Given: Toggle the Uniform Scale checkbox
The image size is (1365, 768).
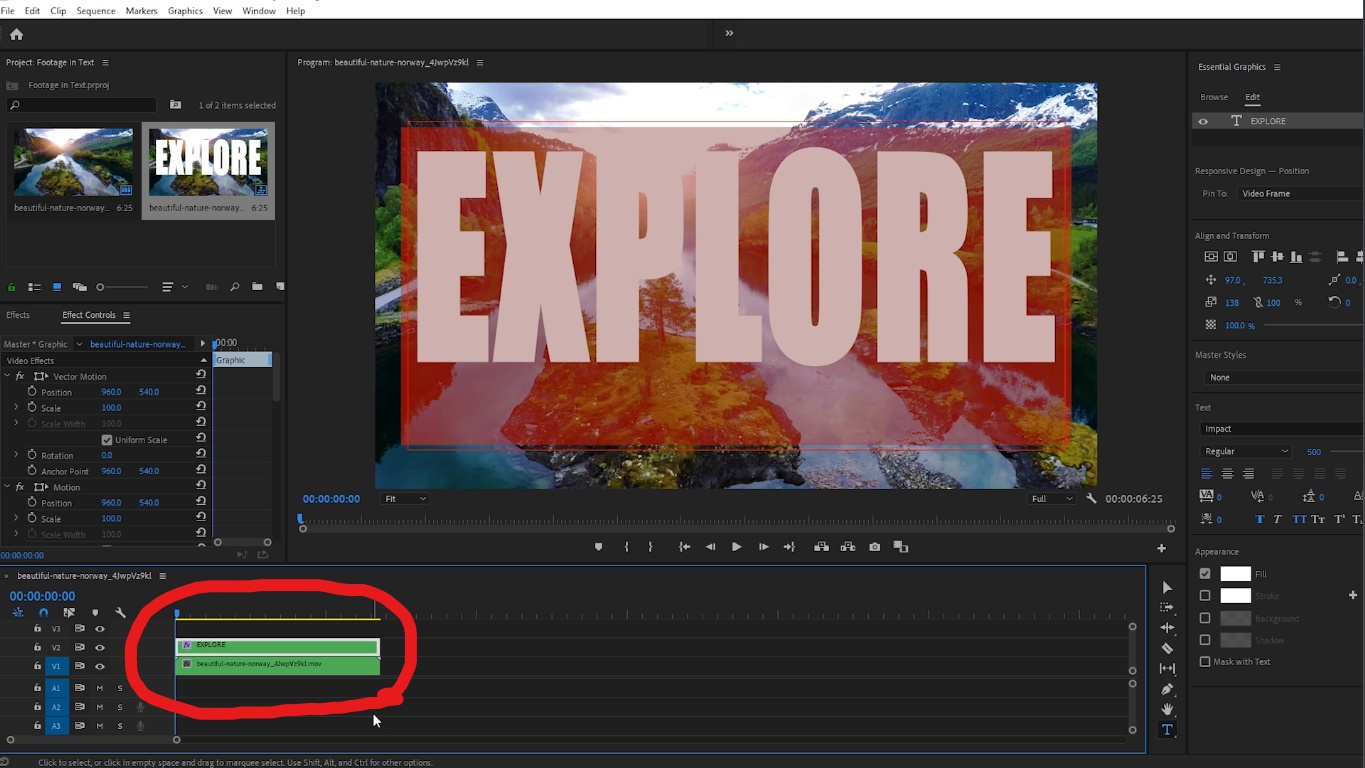Looking at the screenshot, I should pos(107,440).
